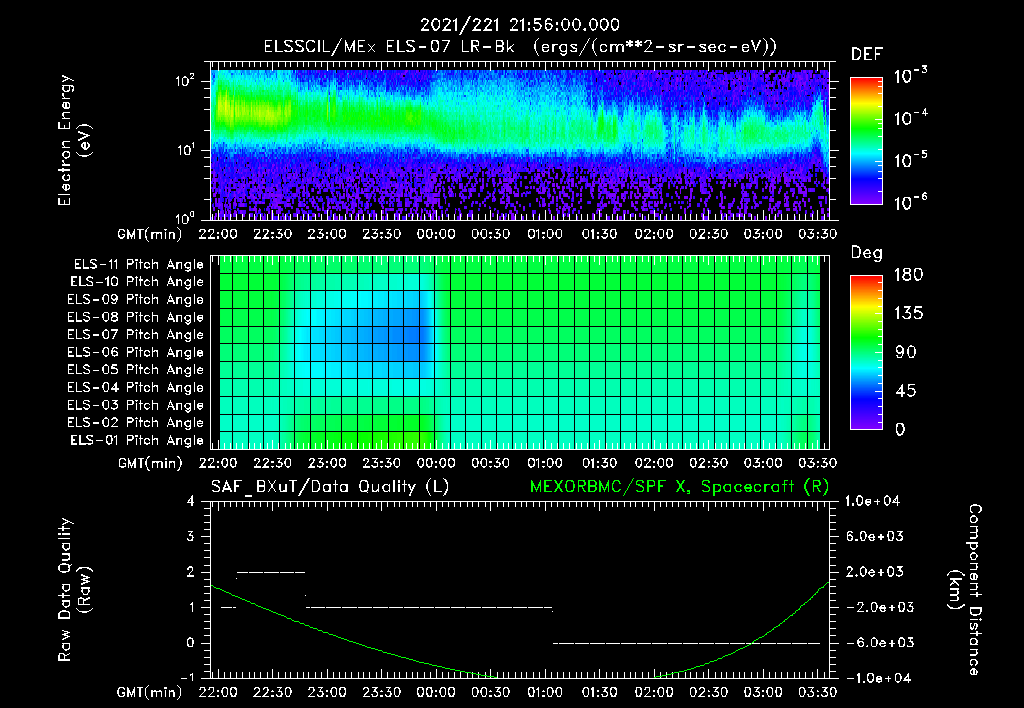Viewport: 1024px width, 708px height.
Task: Select the Raw Data Quality (Raw) axis label
Action: [74, 590]
